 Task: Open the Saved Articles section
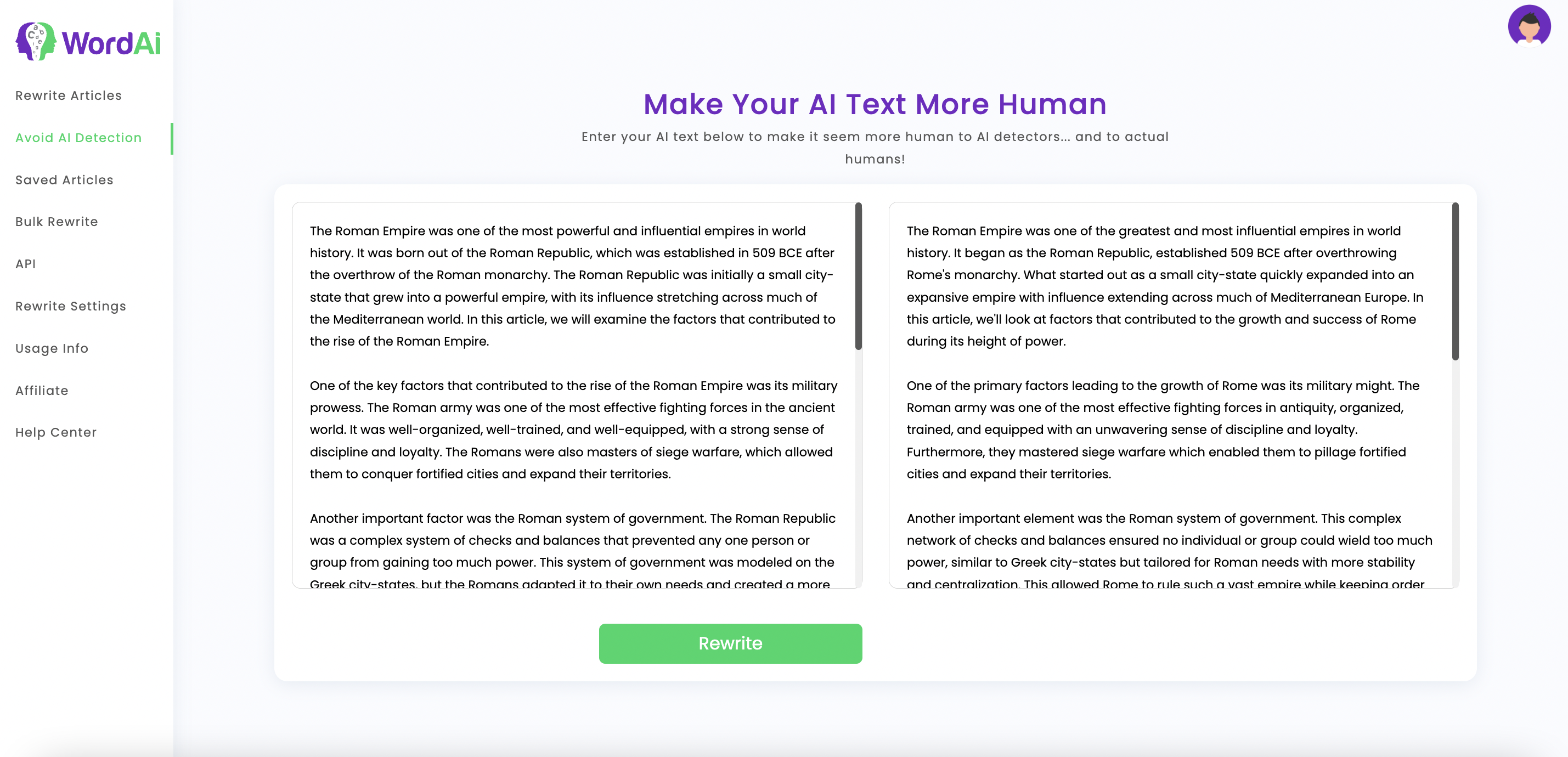64,179
